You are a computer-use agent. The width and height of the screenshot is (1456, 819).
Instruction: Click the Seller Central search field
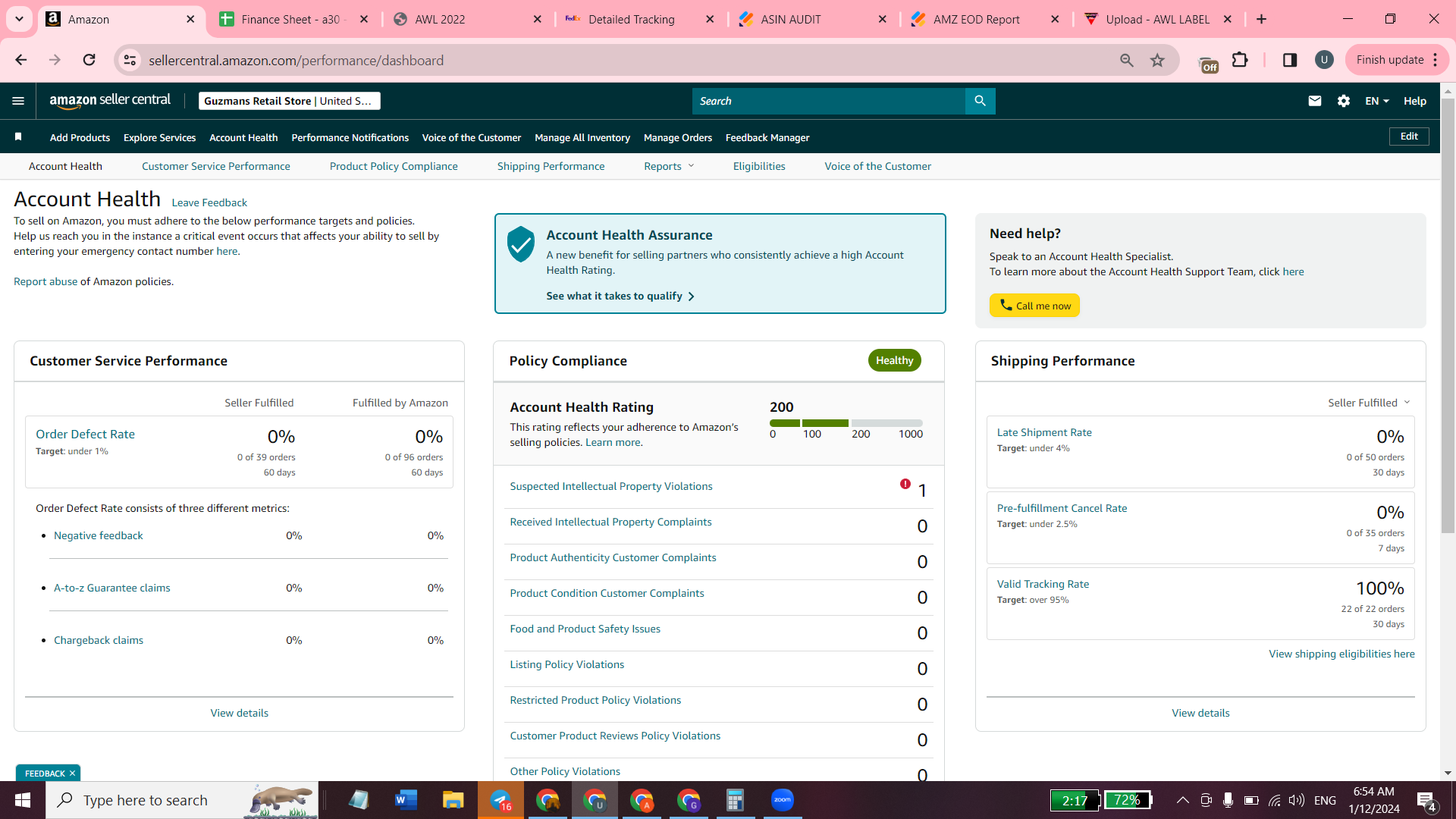pos(828,101)
